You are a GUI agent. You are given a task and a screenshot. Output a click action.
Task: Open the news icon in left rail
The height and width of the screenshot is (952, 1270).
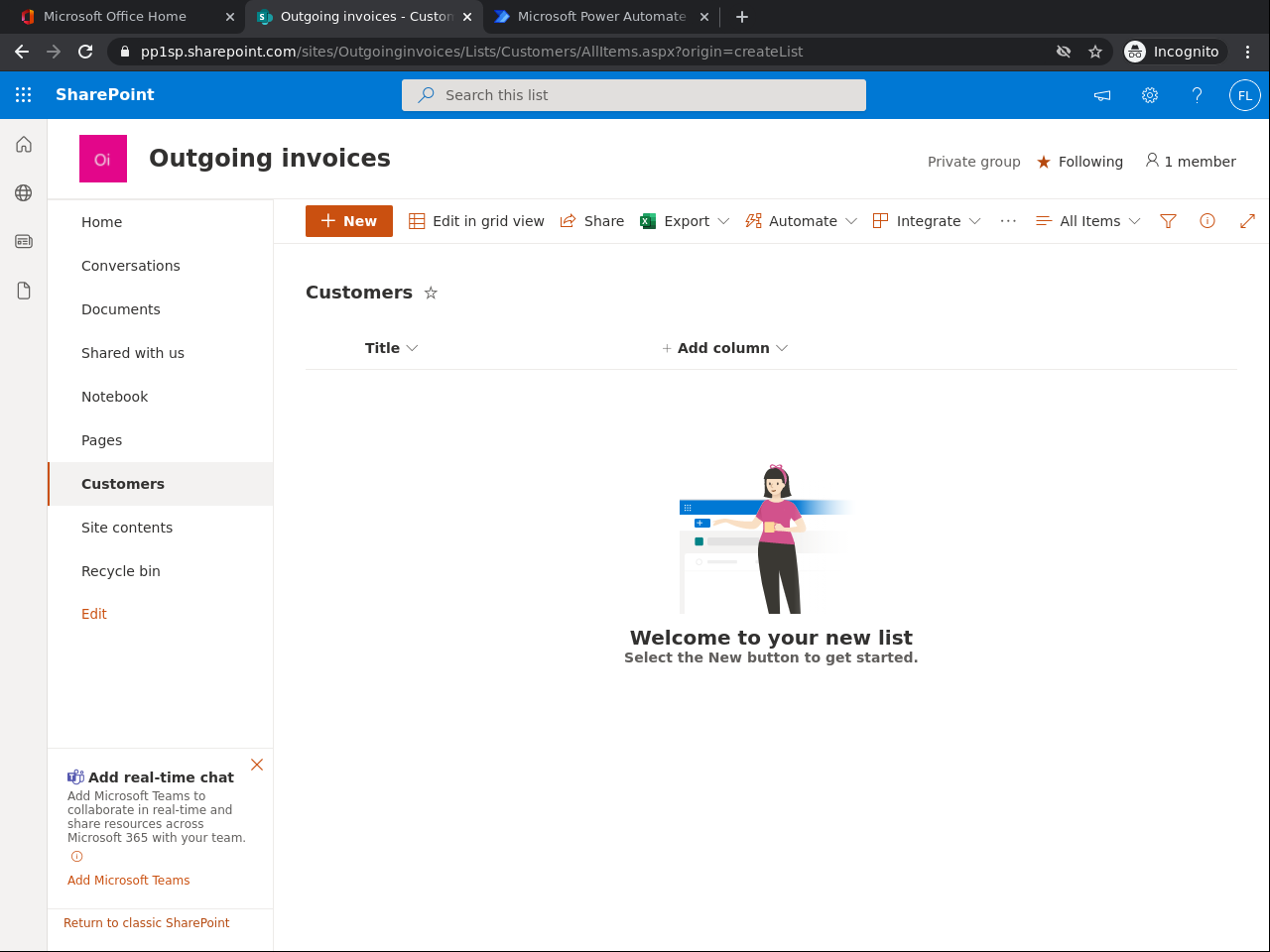coord(24,241)
